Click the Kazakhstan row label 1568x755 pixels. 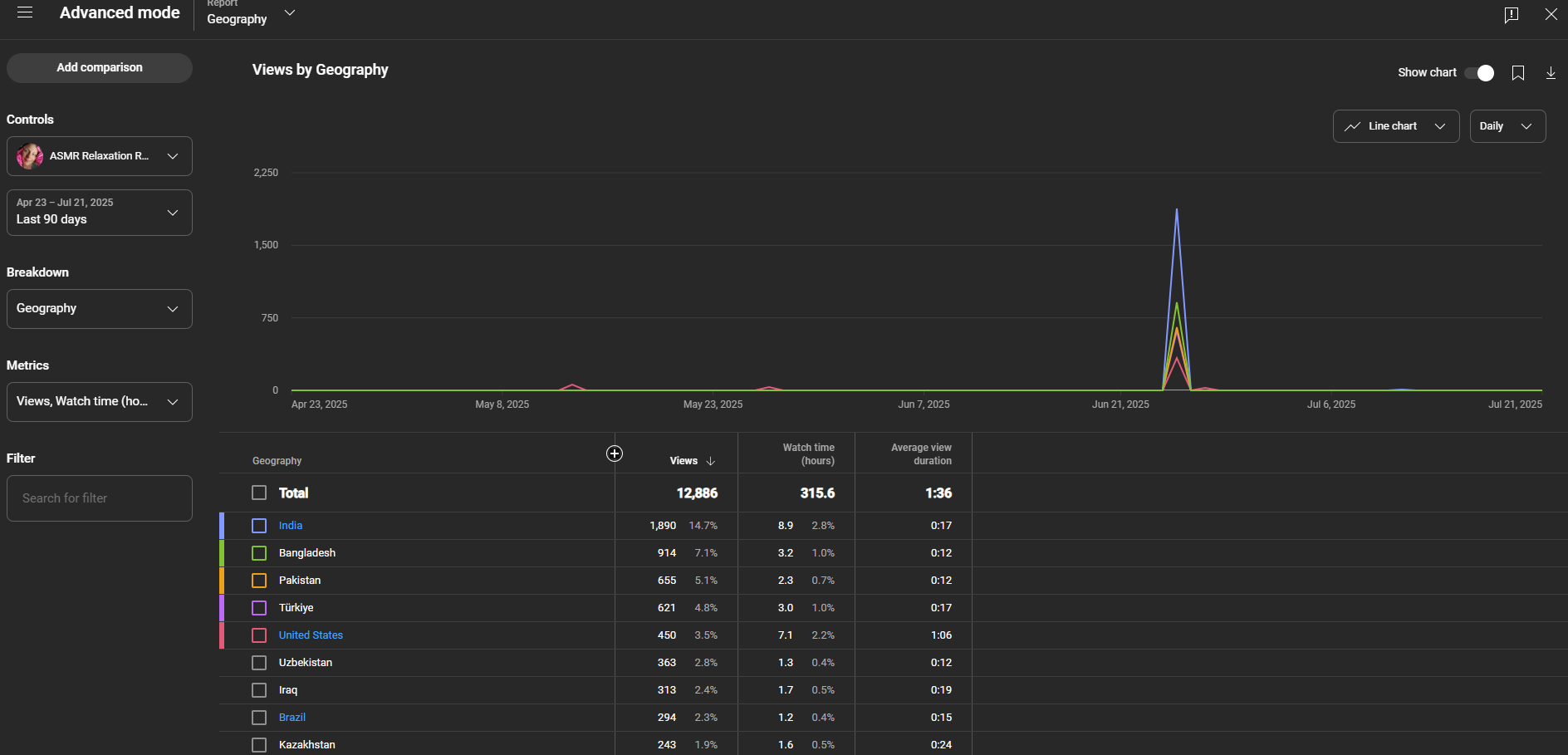[x=307, y=745]
